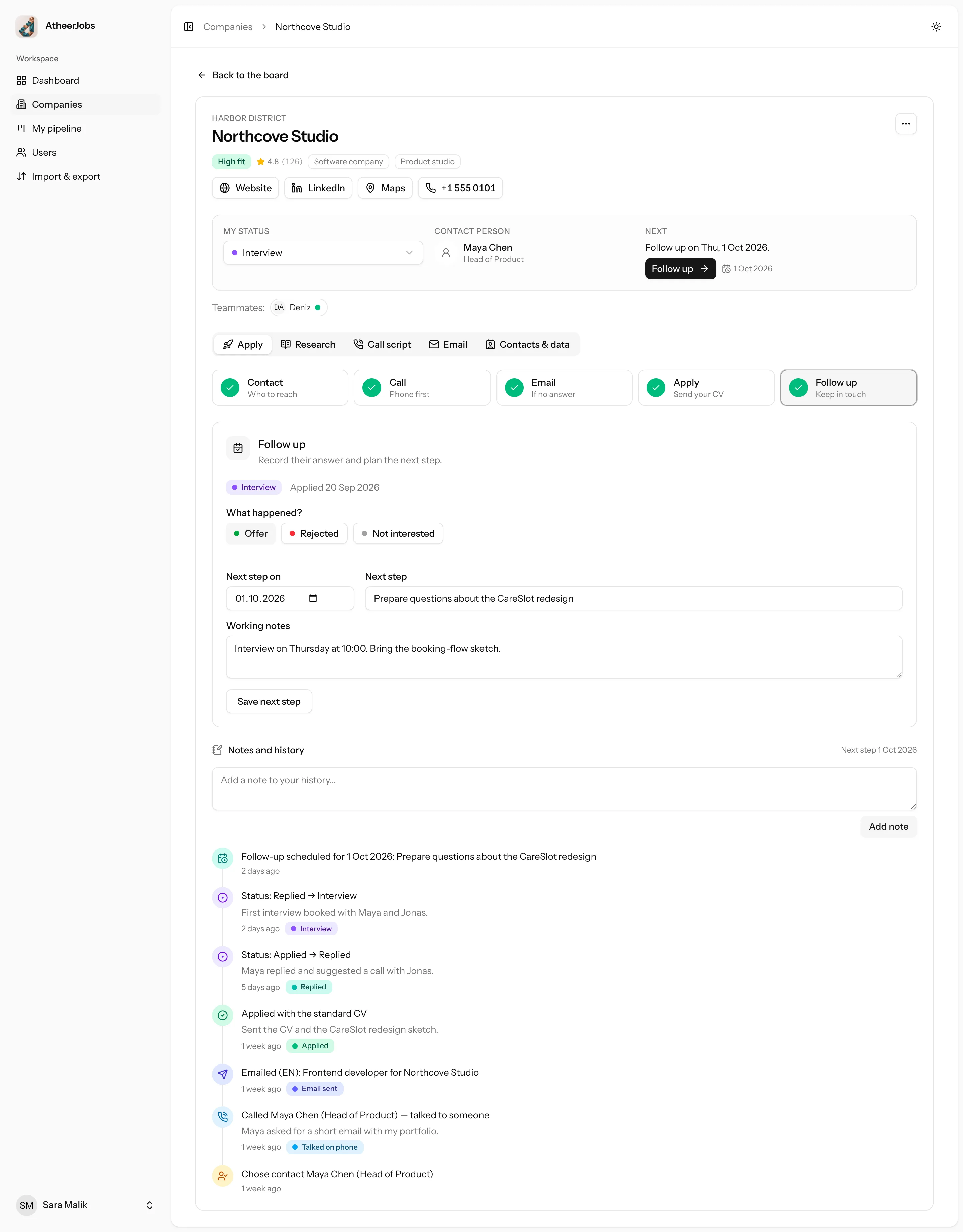963x1232 pixels.
Task: Click the Software company tag
Action: (348, 162)
